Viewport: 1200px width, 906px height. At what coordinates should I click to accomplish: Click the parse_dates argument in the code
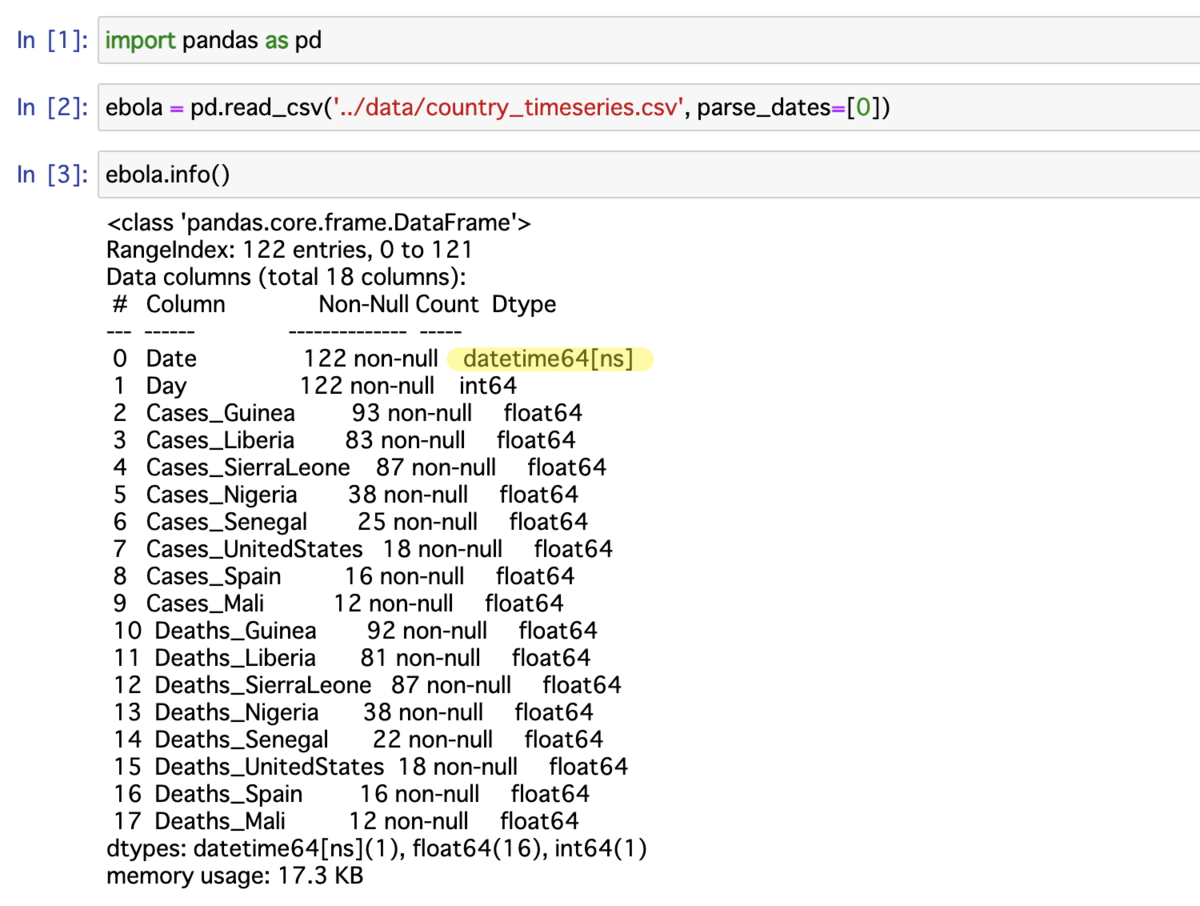[793, 108]
